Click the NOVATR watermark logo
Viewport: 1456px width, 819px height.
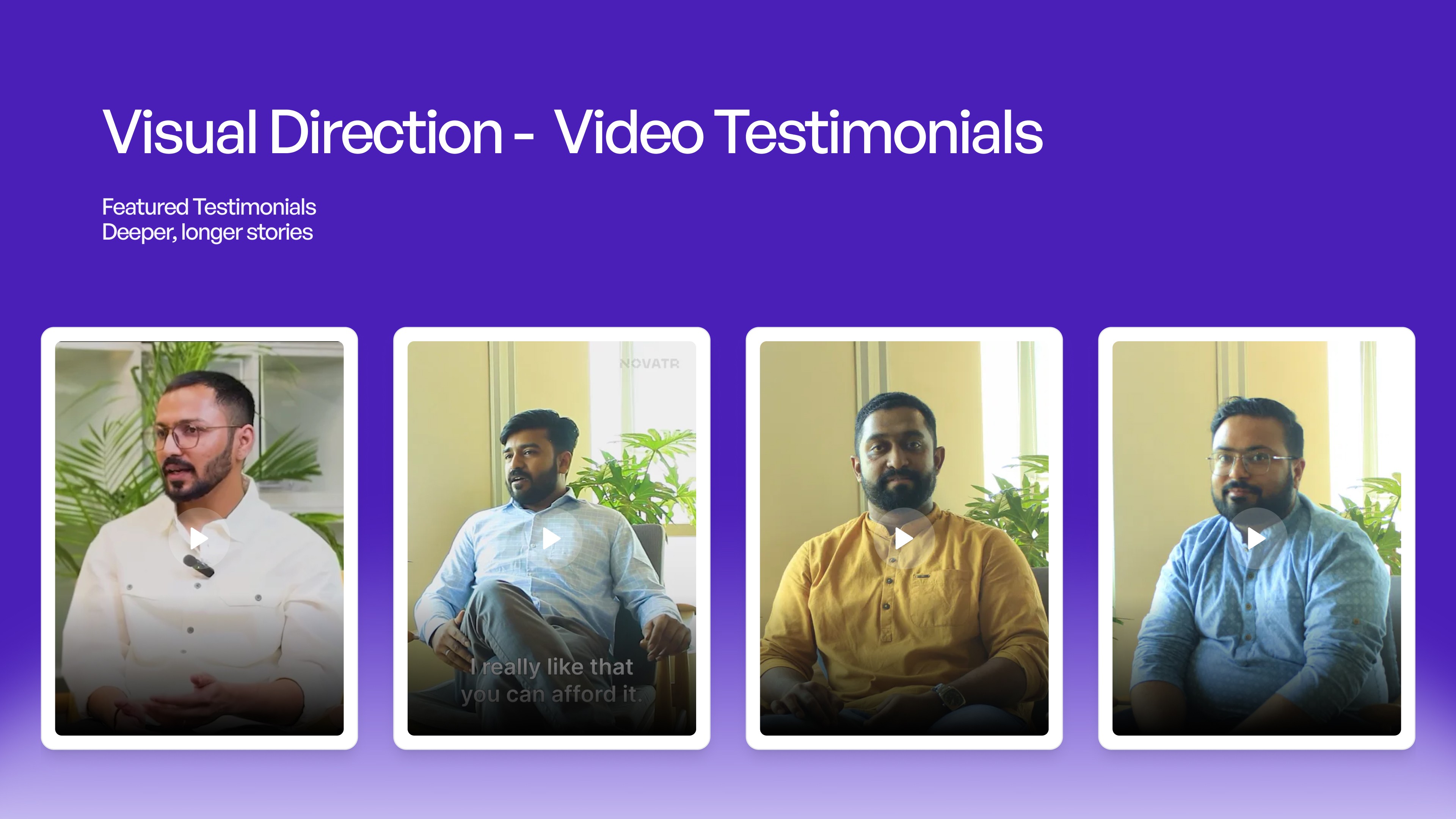[x=650, y=364]
